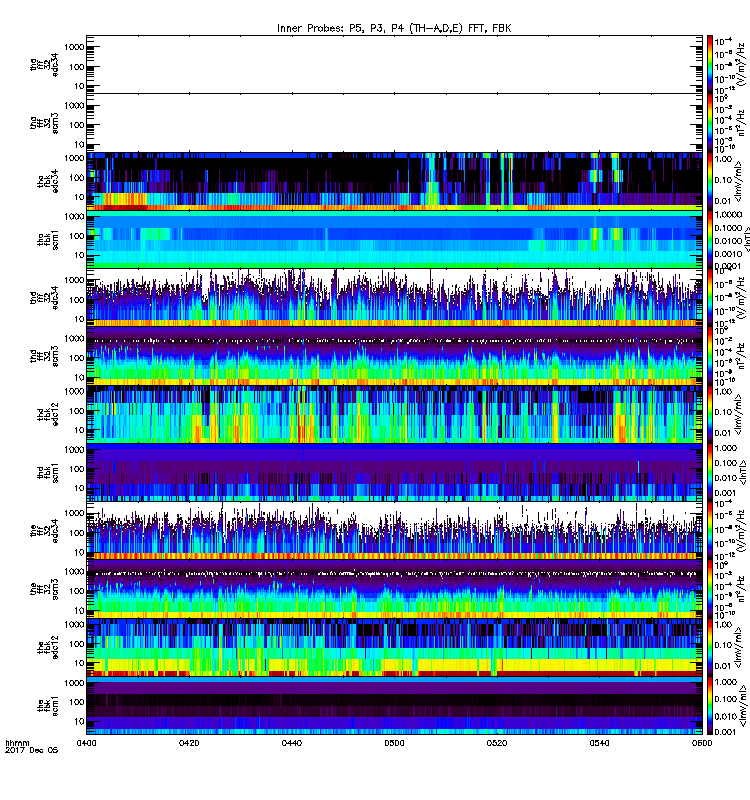
Task: Click the the fbk edc12 spectrogram panel
Action: [x=394, y=647]
